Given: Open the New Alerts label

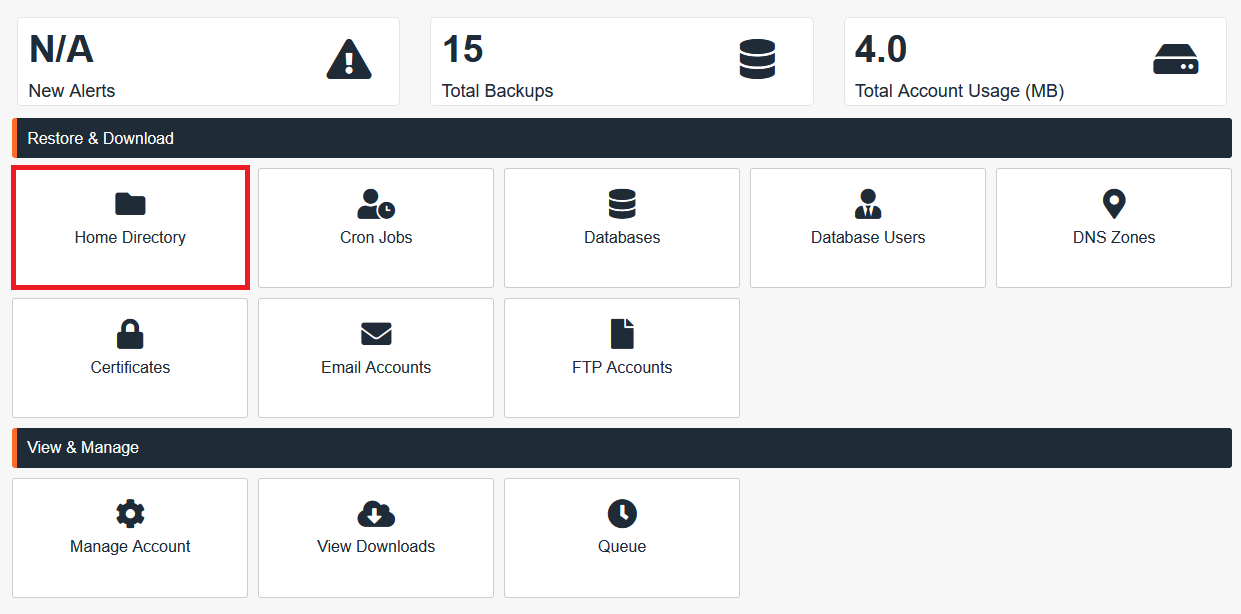Looking at the screenshot, I should click(x=72, y=91).
